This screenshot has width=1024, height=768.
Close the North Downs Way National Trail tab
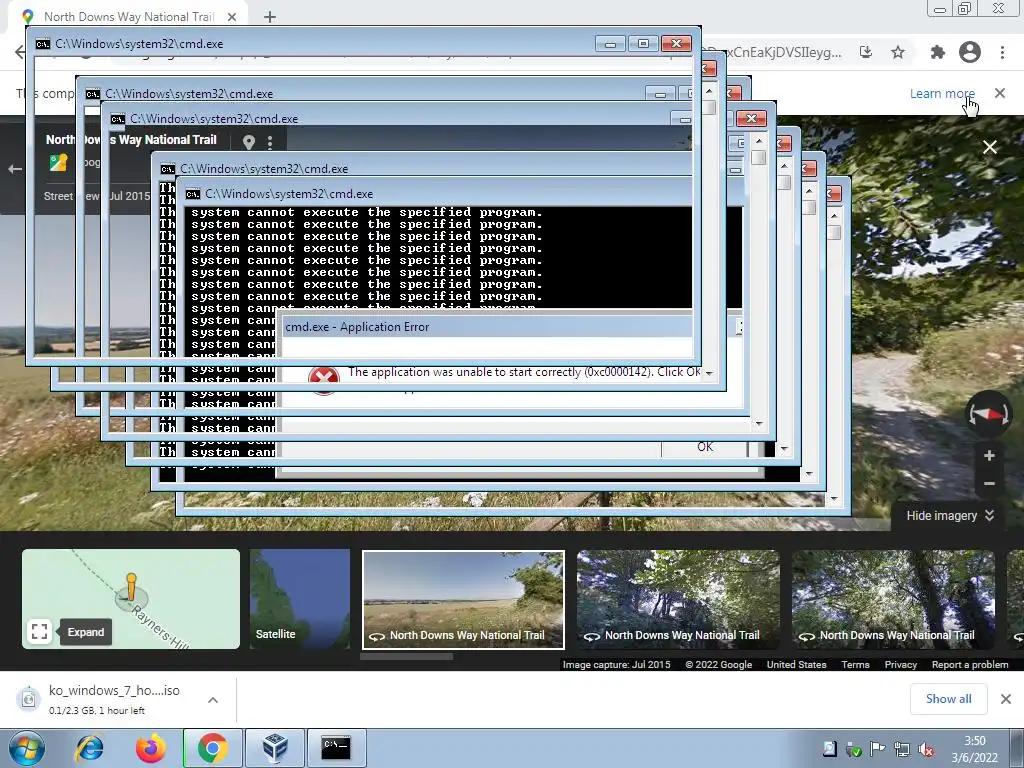coord(232,17)
